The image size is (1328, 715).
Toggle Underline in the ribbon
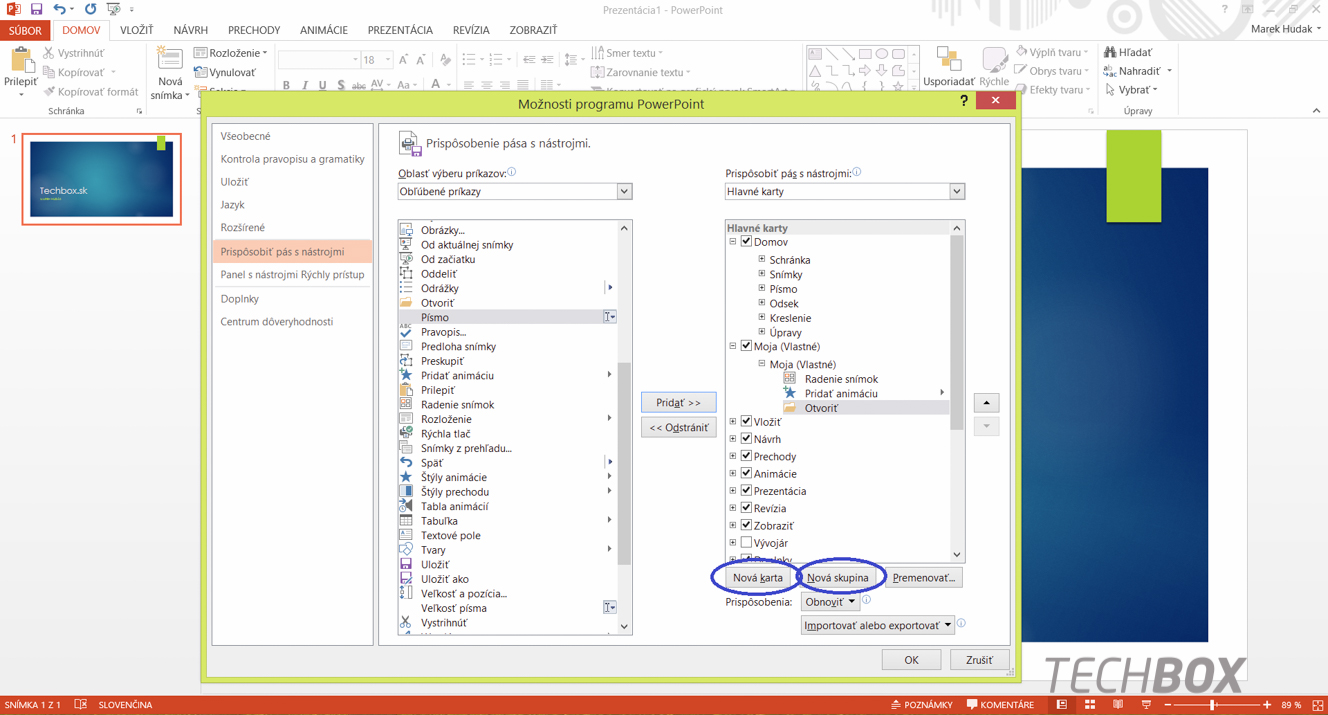(x=322, y=86)
